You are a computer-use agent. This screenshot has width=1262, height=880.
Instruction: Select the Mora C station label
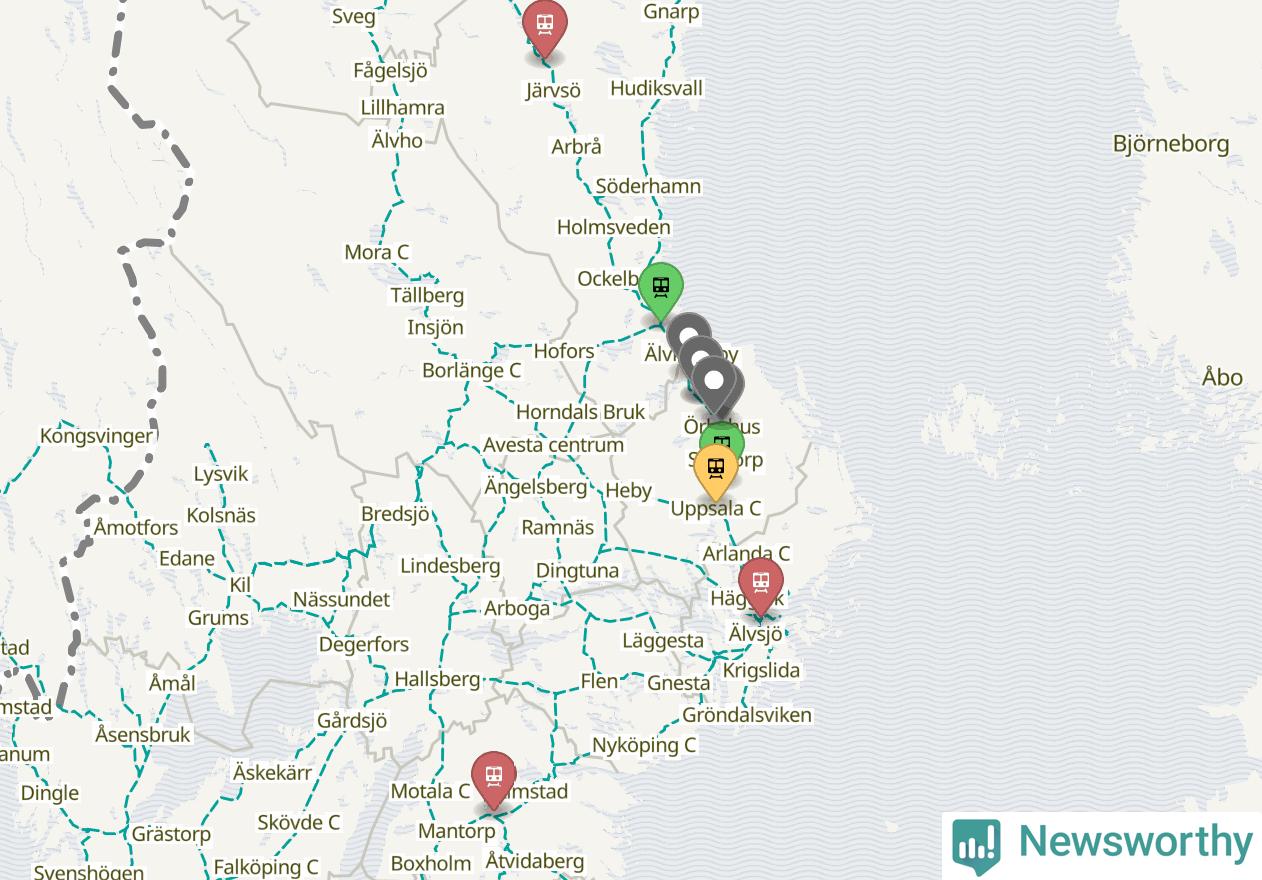tap(377, 252)
